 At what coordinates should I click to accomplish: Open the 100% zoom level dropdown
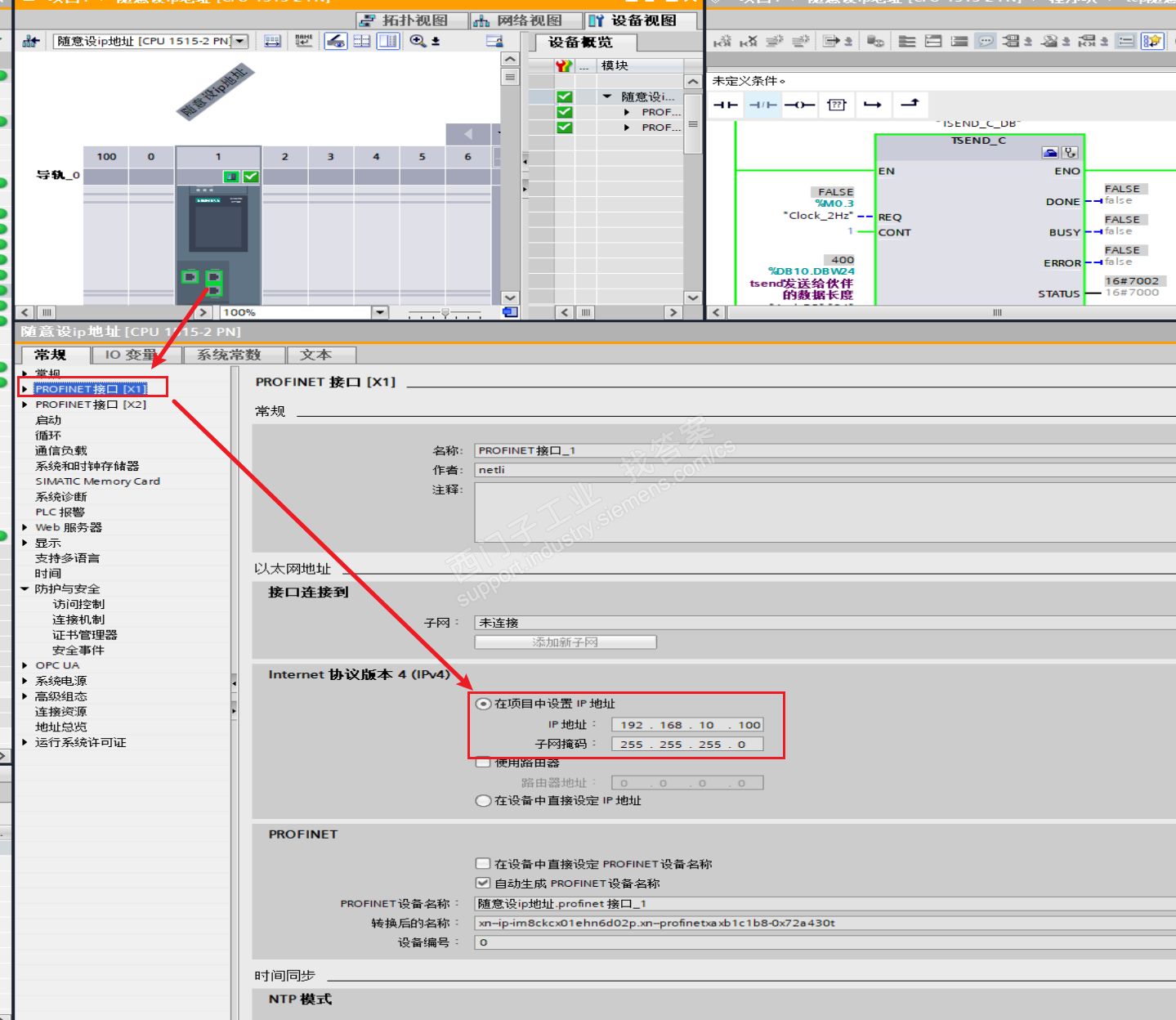[x=379, y=312]
